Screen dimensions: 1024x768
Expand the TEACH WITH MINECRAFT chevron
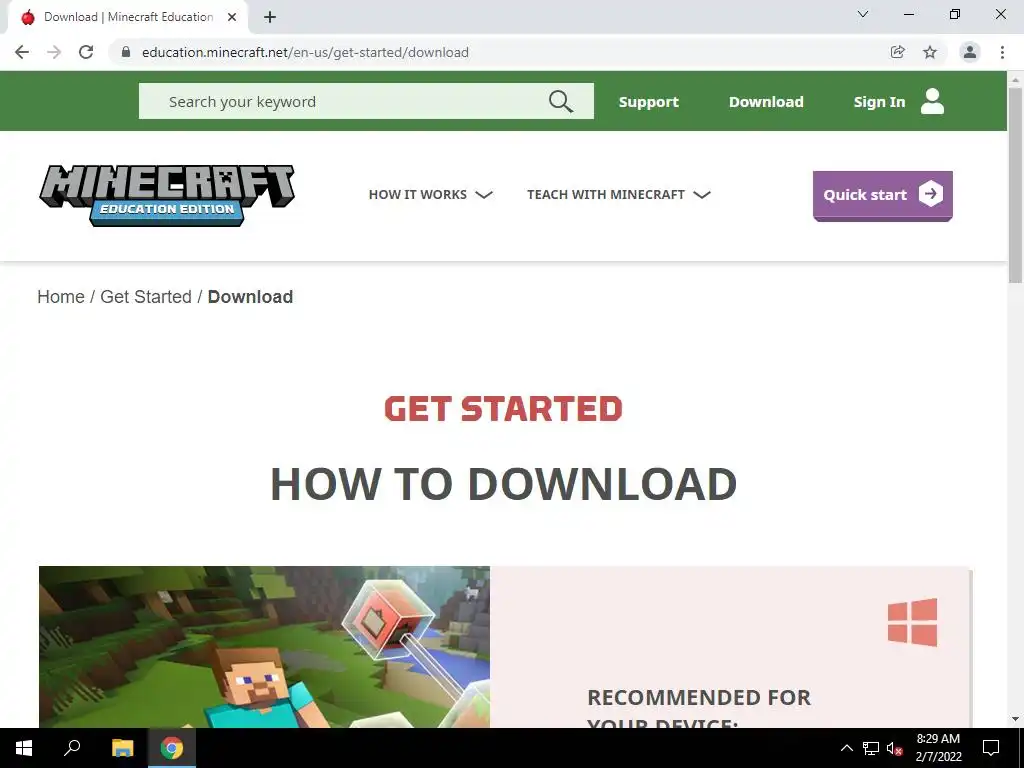[702, 195]
